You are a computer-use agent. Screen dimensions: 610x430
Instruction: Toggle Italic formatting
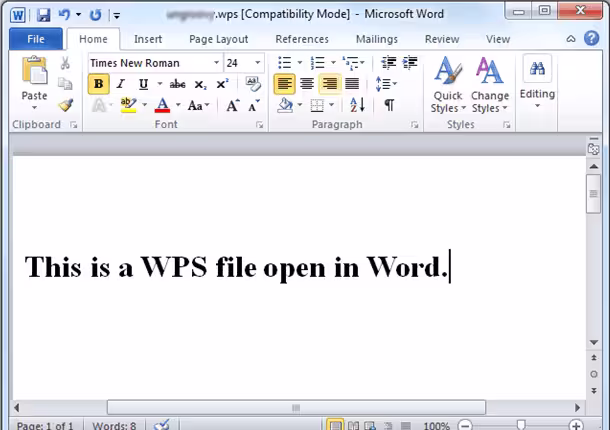[x=121, y=84]
